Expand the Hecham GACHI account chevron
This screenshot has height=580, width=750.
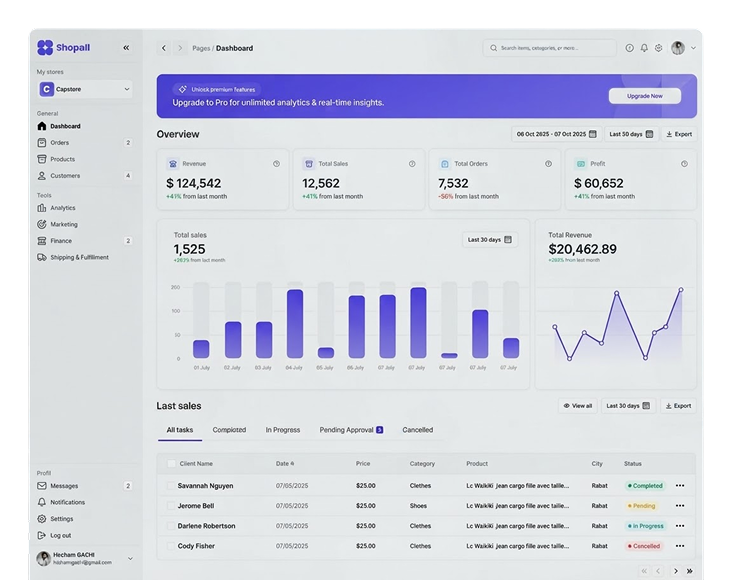(130, 558)
